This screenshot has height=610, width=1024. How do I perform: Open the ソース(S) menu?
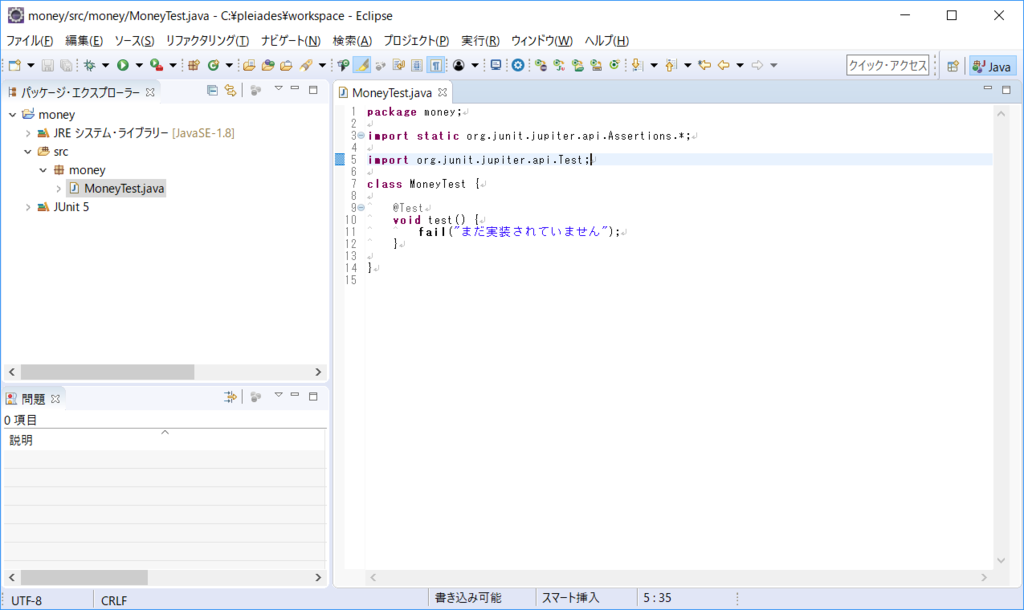pyautogui.click(x=134, y=40)
